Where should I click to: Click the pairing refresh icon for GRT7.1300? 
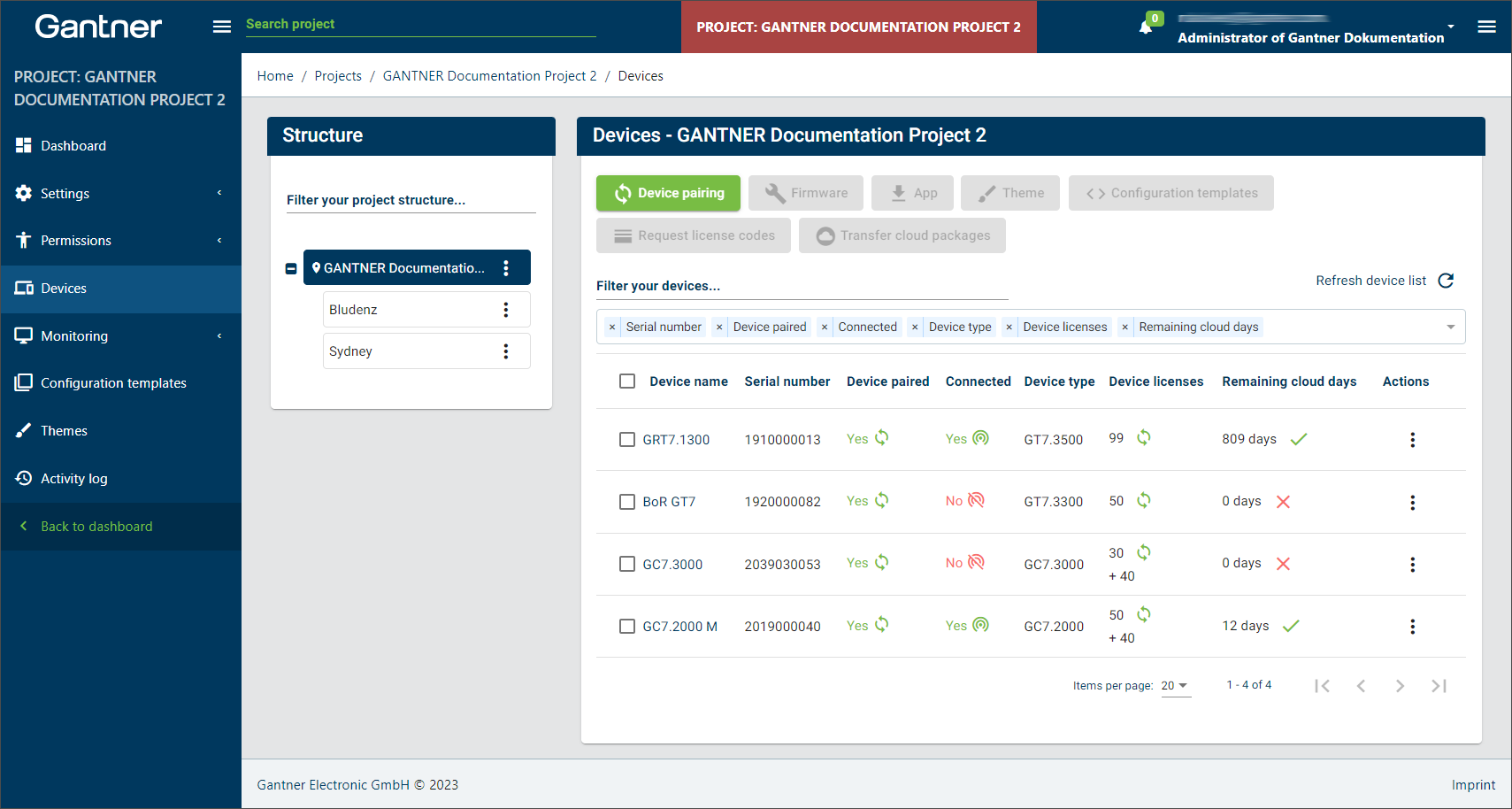tap(882, 437)
